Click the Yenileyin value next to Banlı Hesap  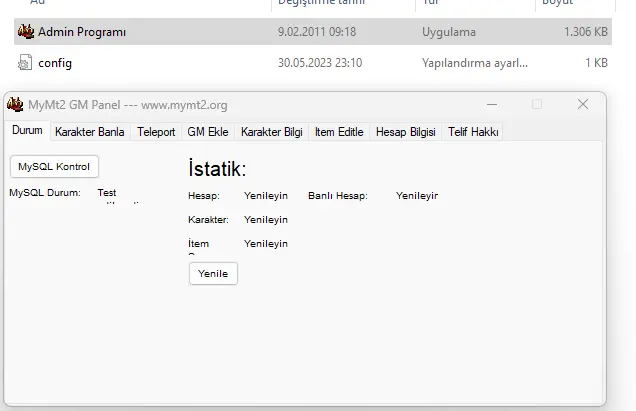(x=417, y=196)
